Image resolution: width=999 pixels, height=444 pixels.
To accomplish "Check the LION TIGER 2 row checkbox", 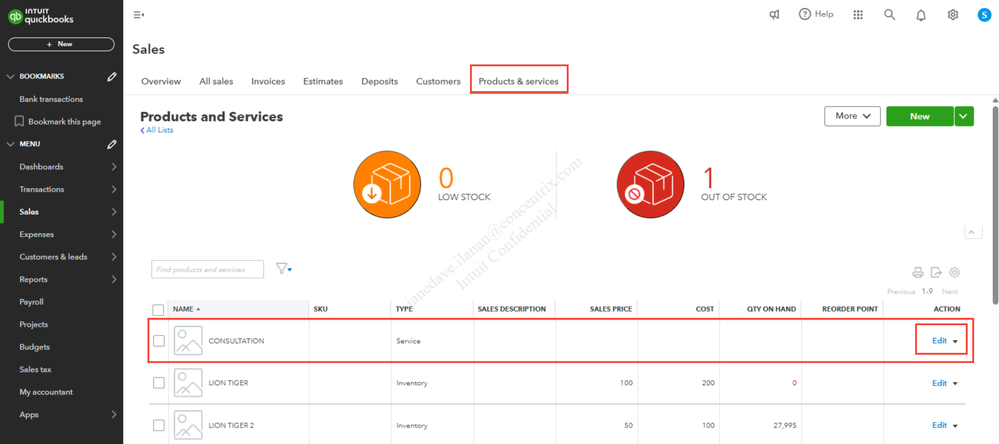I will (159, 425).
